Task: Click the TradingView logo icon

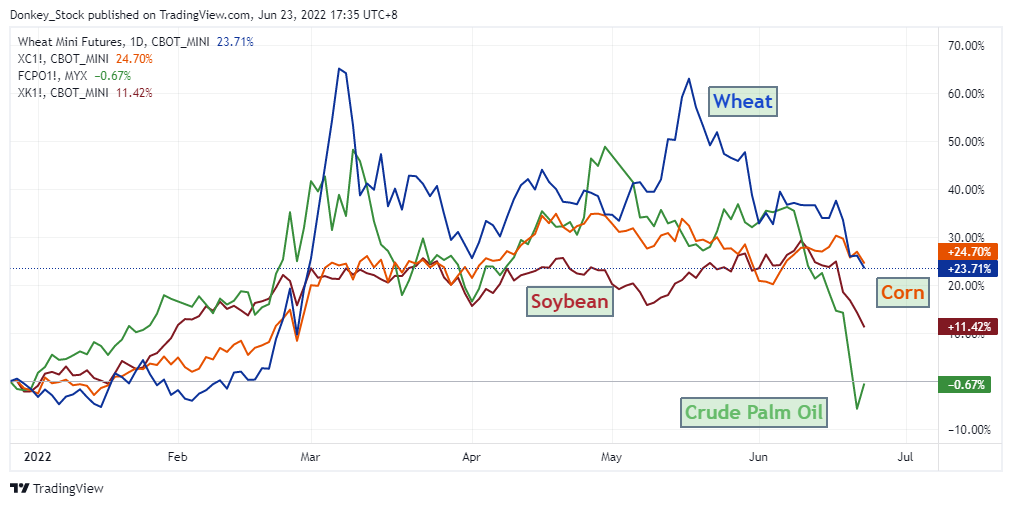Action: 20,489
